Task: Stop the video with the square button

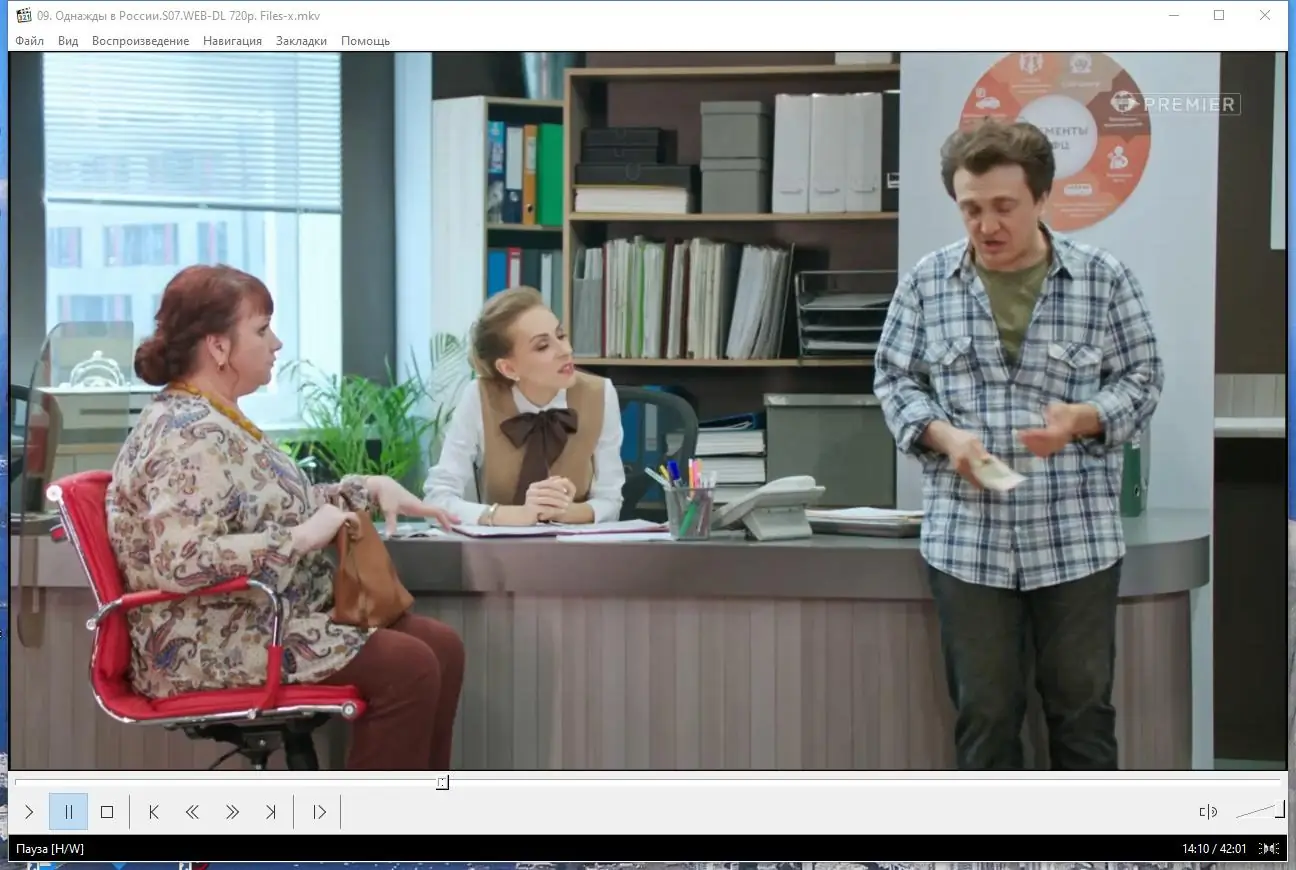Action: (x=107, y=812)
